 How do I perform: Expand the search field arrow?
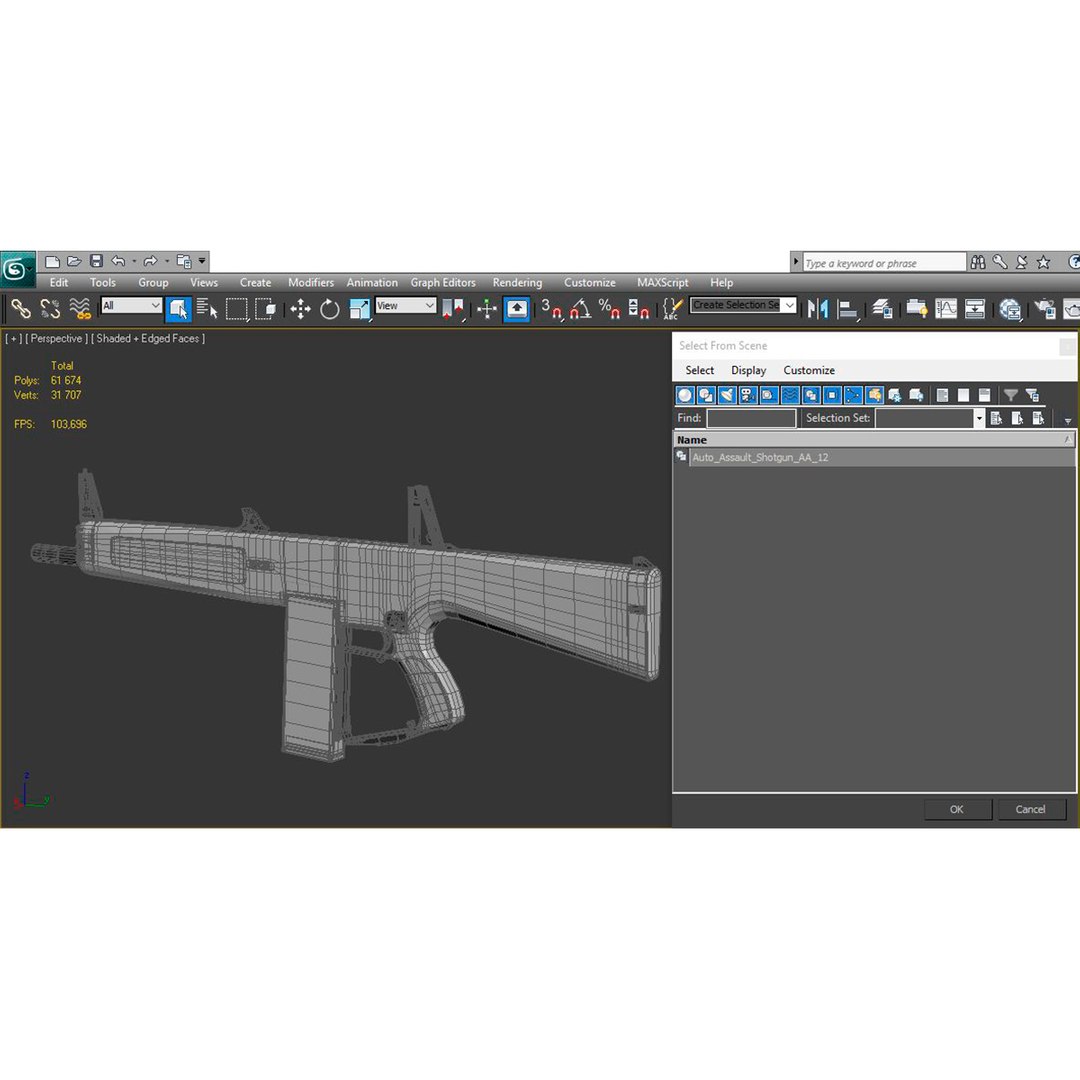click(x=796, y=262)
